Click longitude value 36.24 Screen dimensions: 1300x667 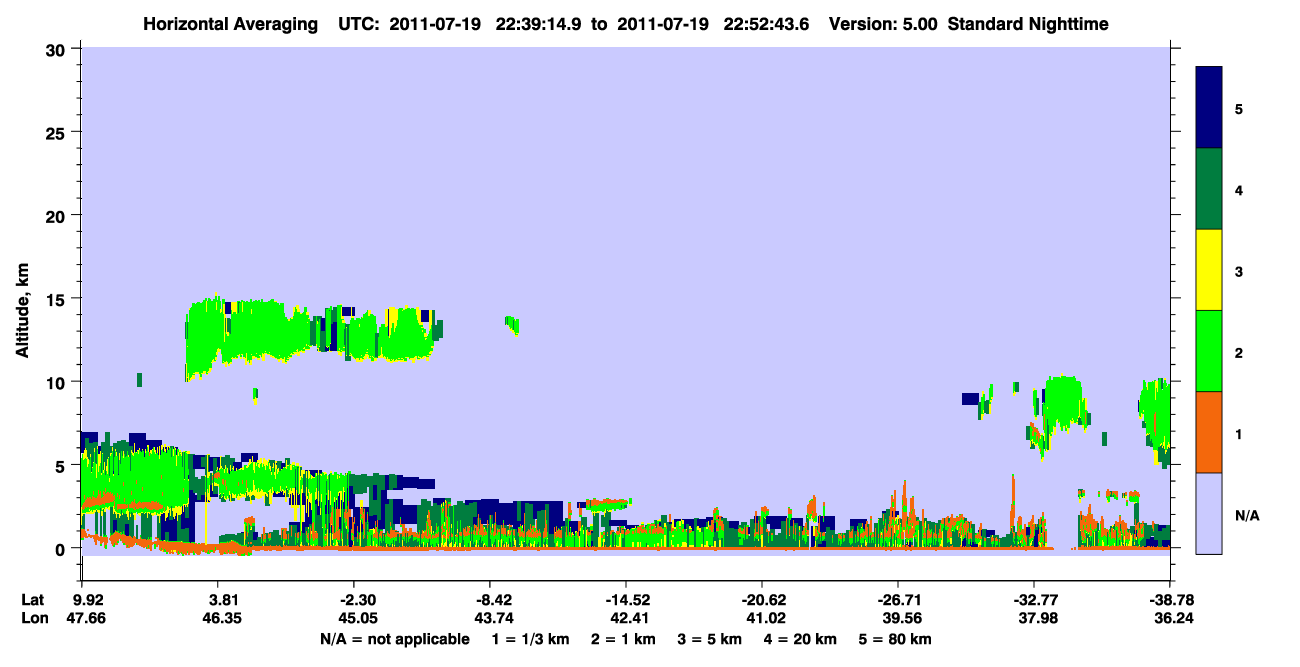[1174, 618]
